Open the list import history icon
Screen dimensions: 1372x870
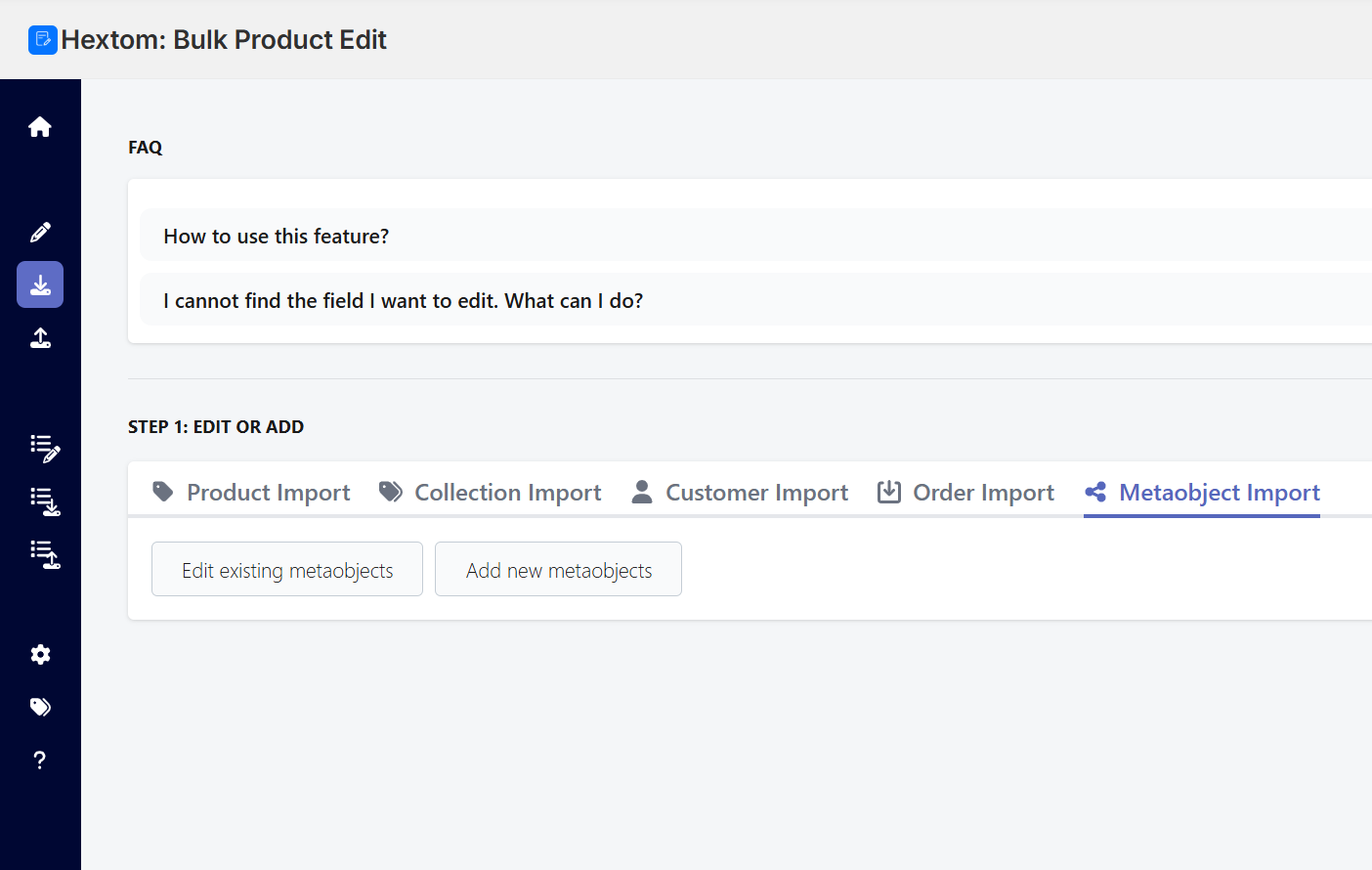click(45, 501)
